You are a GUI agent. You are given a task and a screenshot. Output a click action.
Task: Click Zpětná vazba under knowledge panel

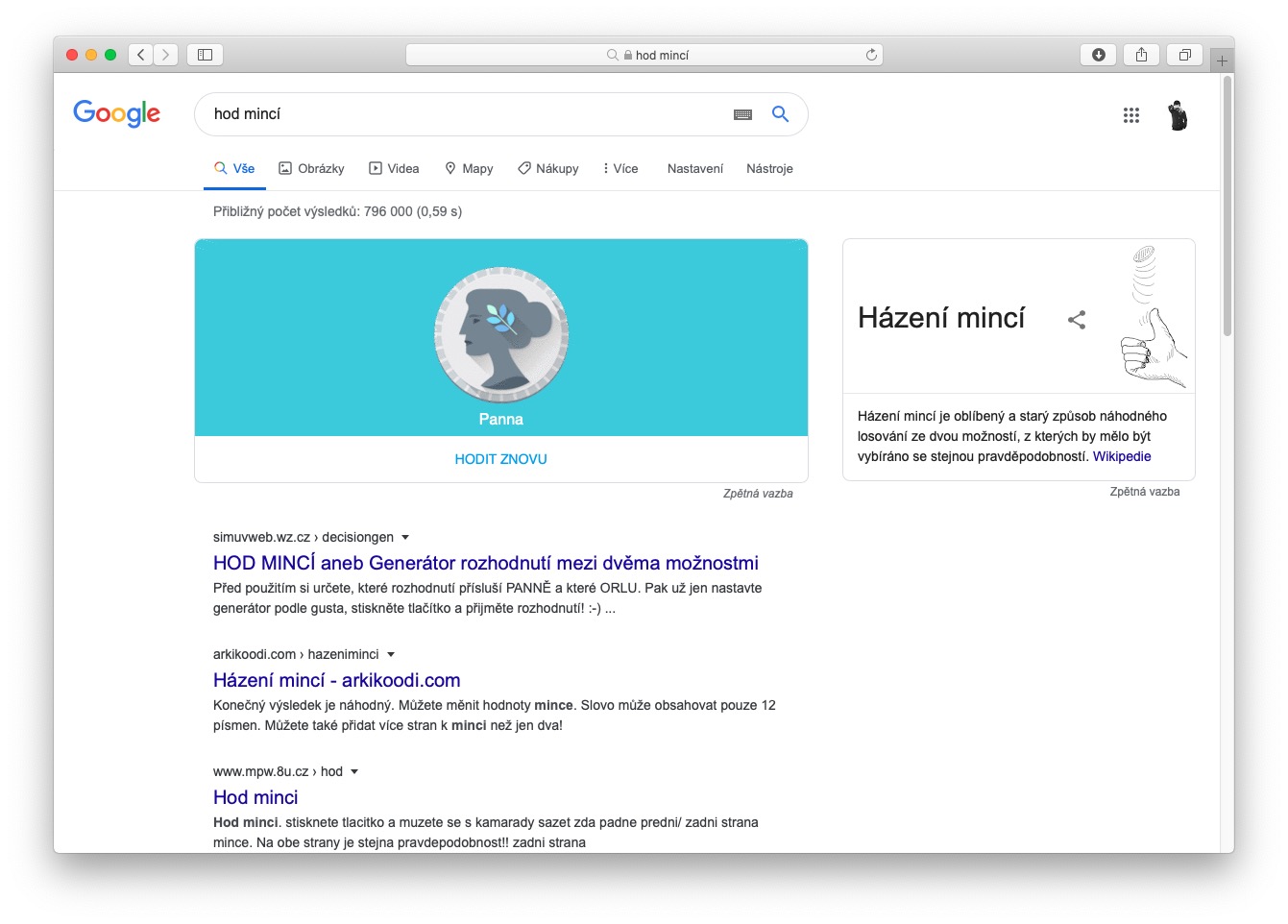(x=1145, y=492)
